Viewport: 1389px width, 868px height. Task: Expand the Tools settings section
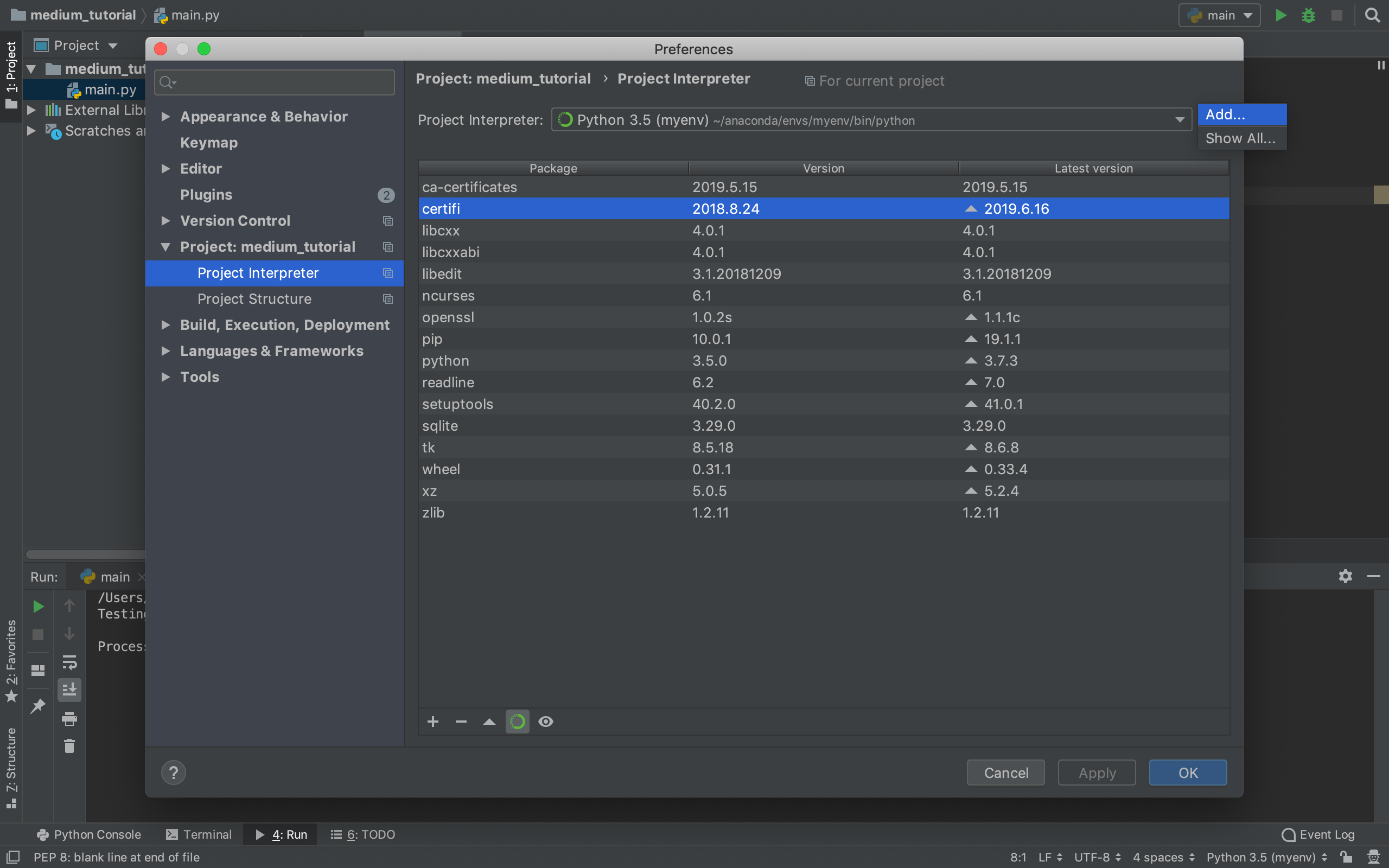click(x=165, y=377)
